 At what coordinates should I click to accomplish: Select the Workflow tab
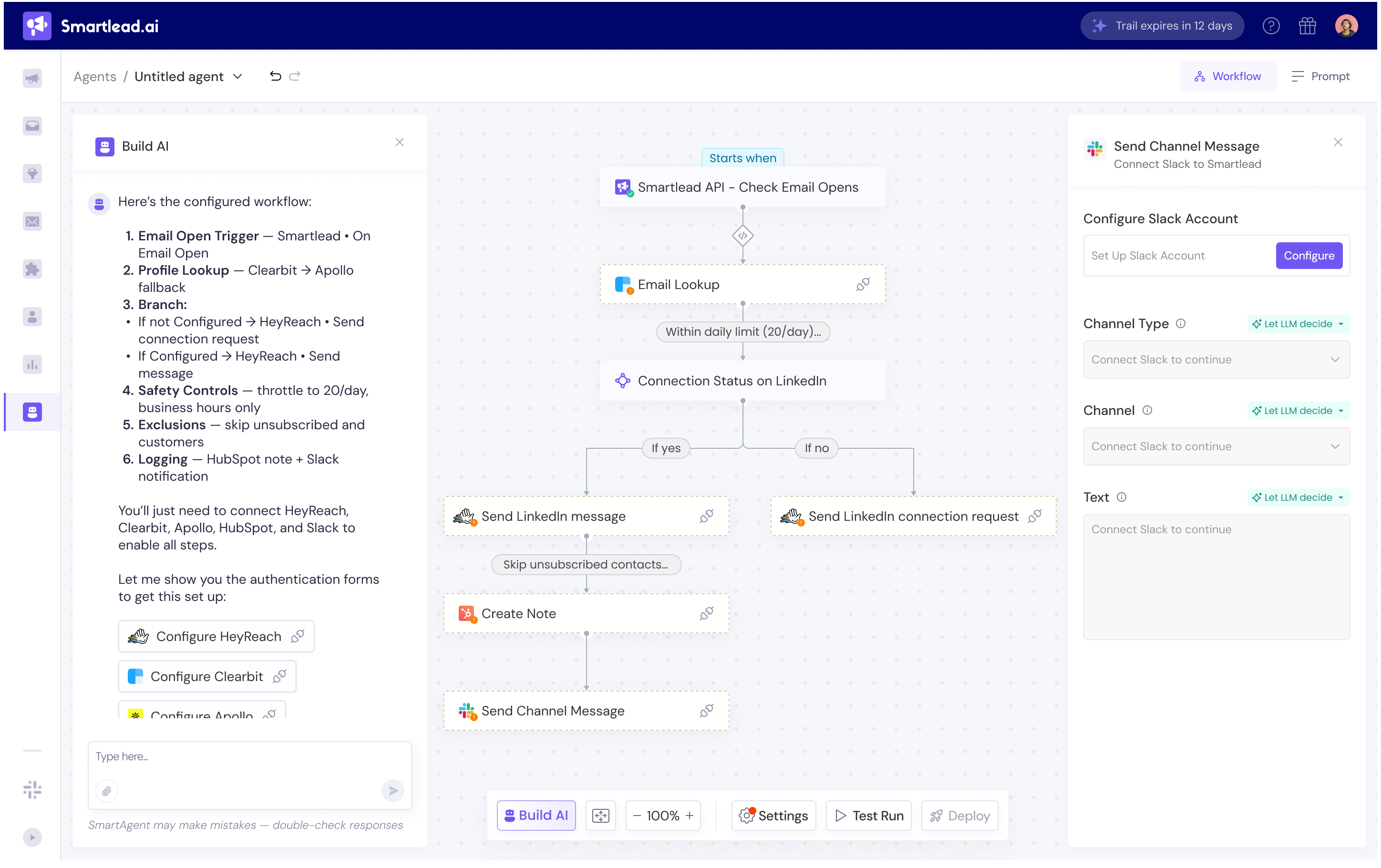1228,76
